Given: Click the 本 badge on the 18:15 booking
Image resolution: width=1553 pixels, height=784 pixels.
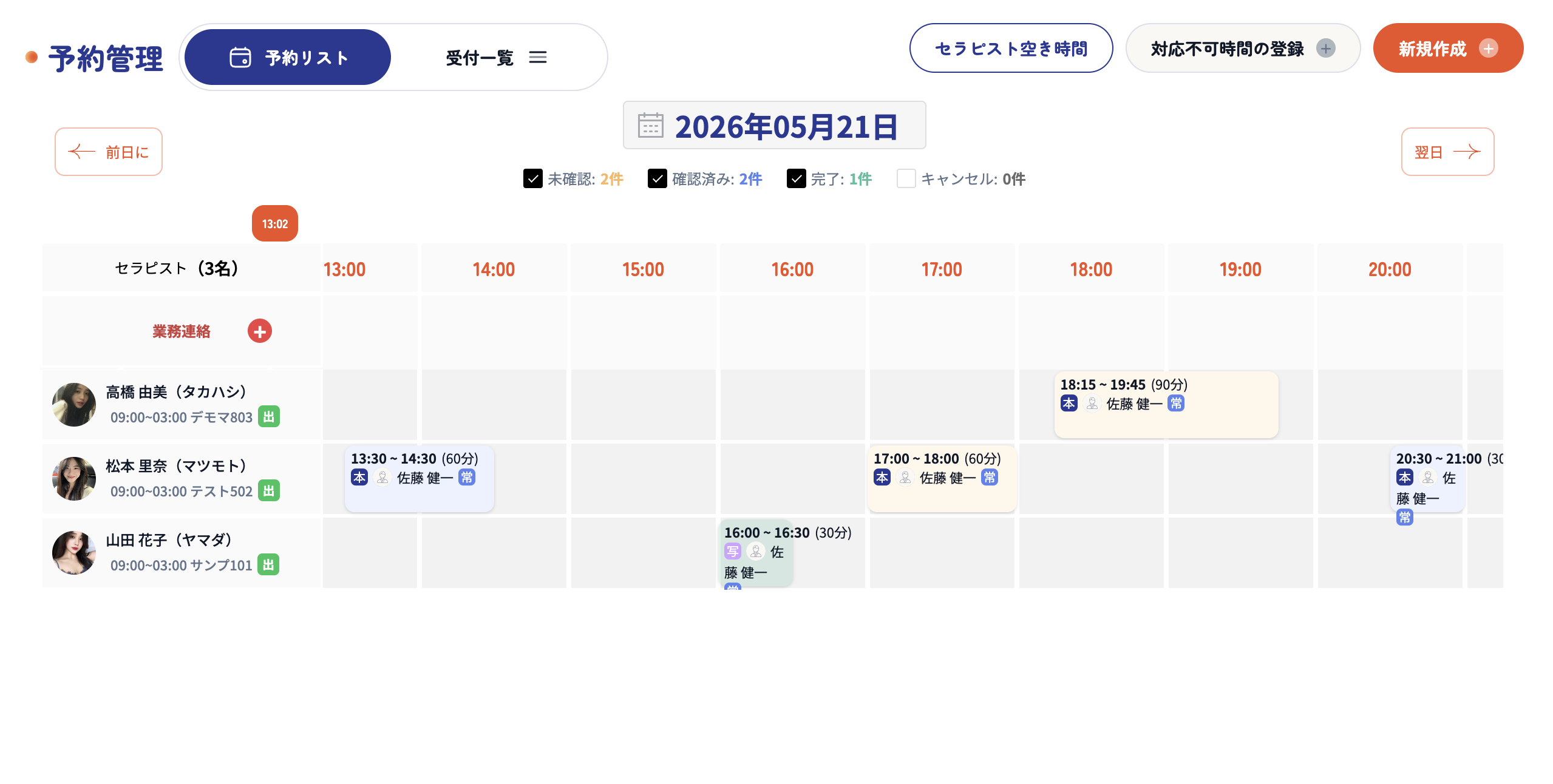Looking at the screenshot, I should pos(1069,404).
